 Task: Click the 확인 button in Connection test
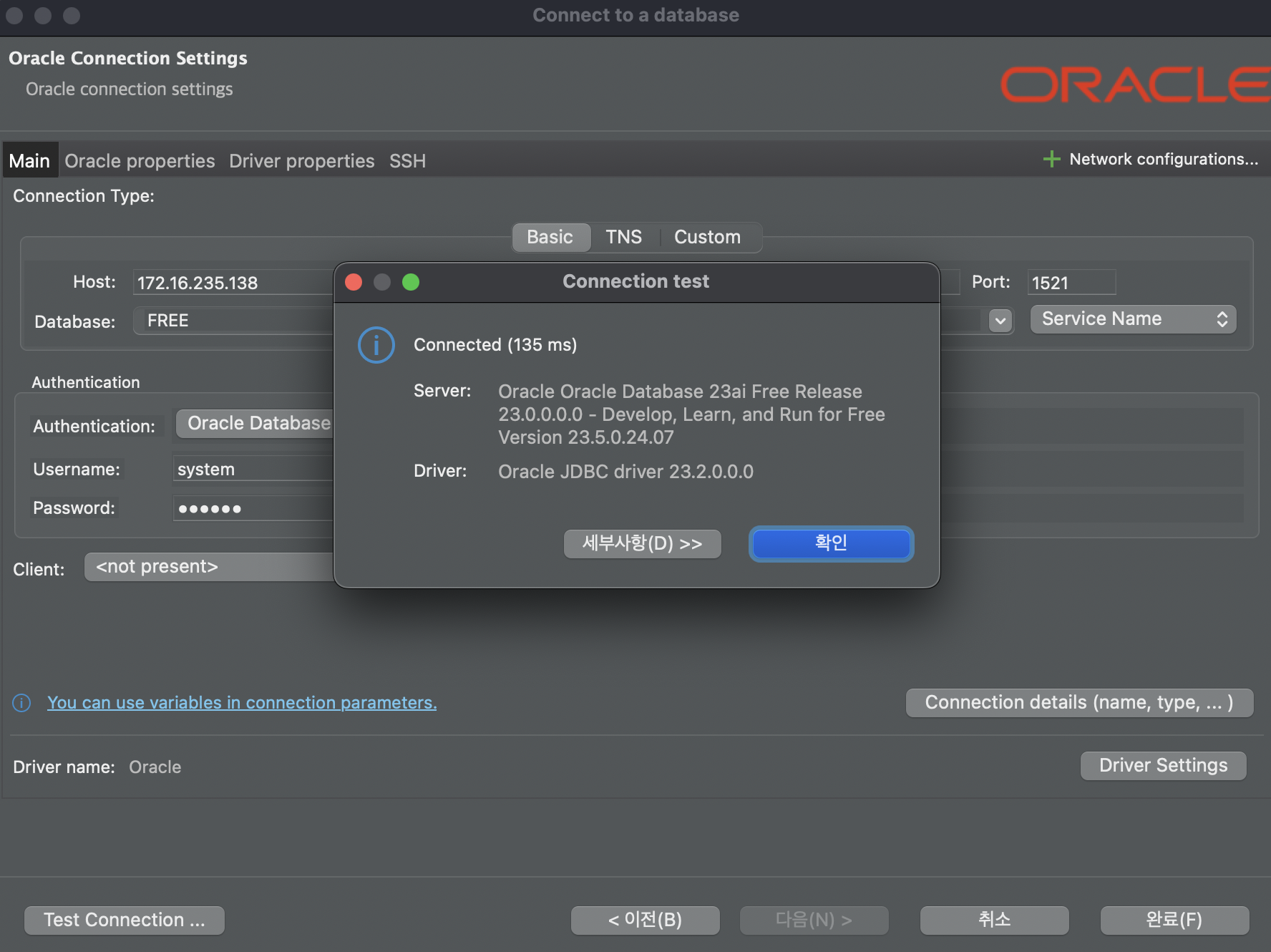(831, 543)
